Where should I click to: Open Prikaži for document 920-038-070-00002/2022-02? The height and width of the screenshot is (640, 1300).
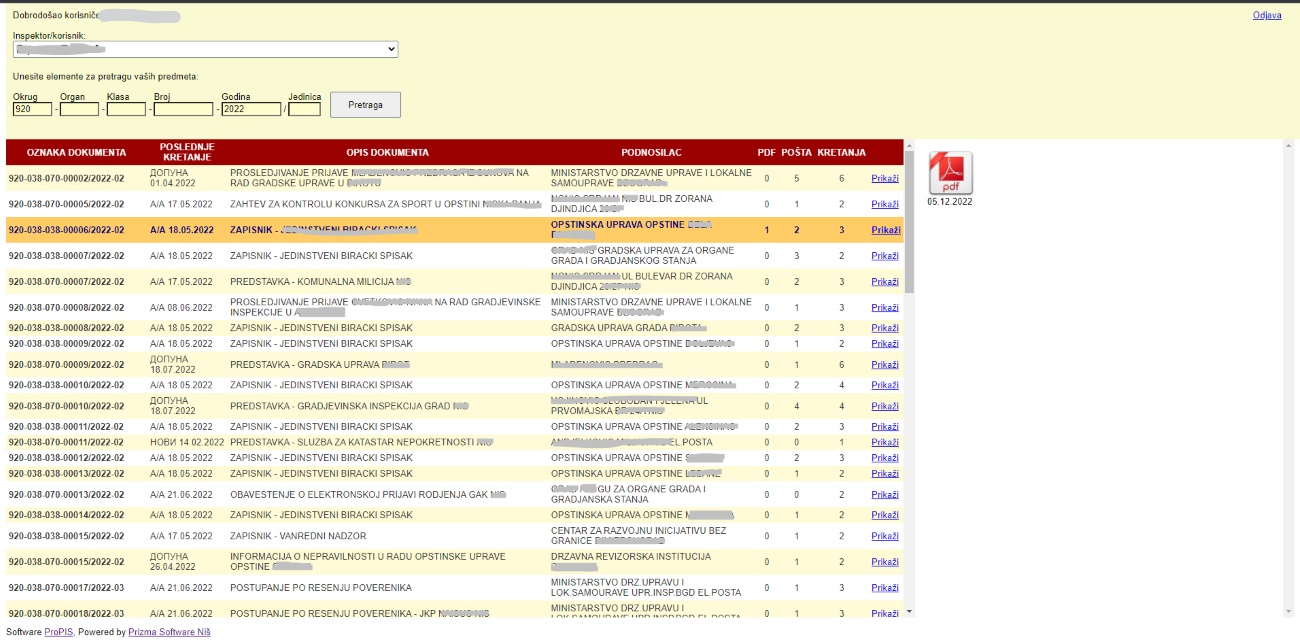tap(885, 178)
